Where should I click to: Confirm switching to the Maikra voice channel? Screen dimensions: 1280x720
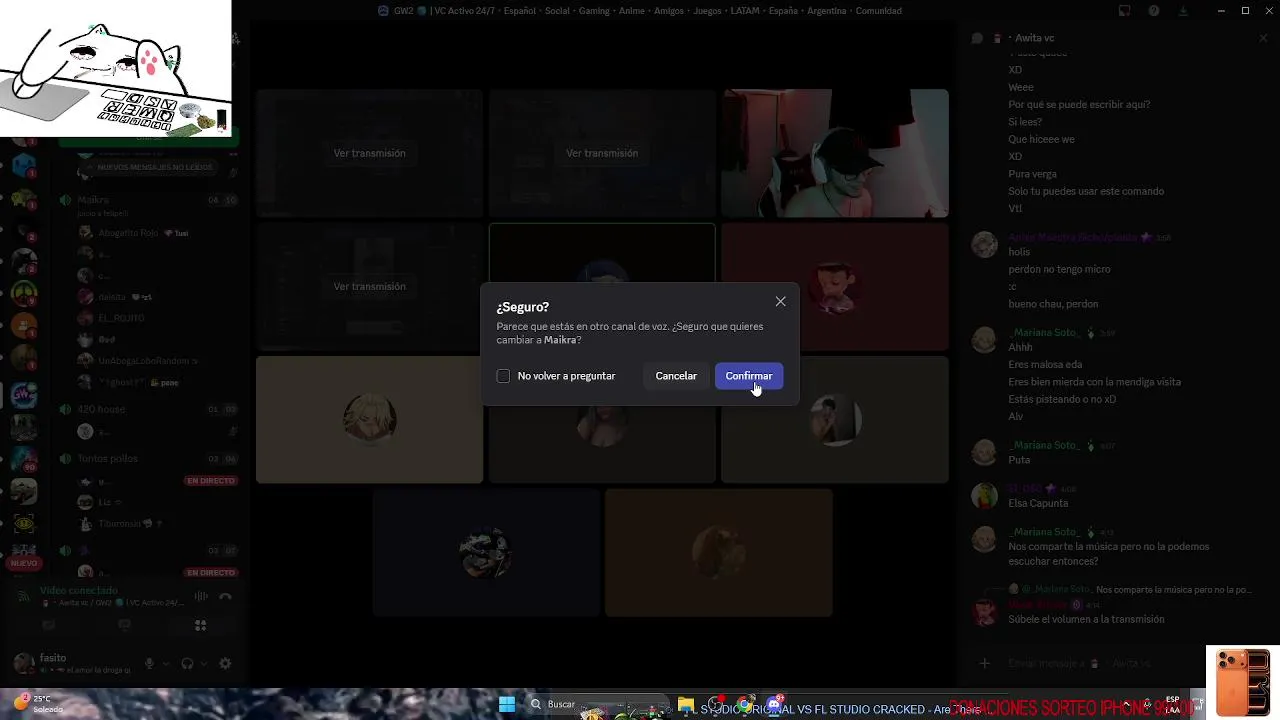(748, 376)
